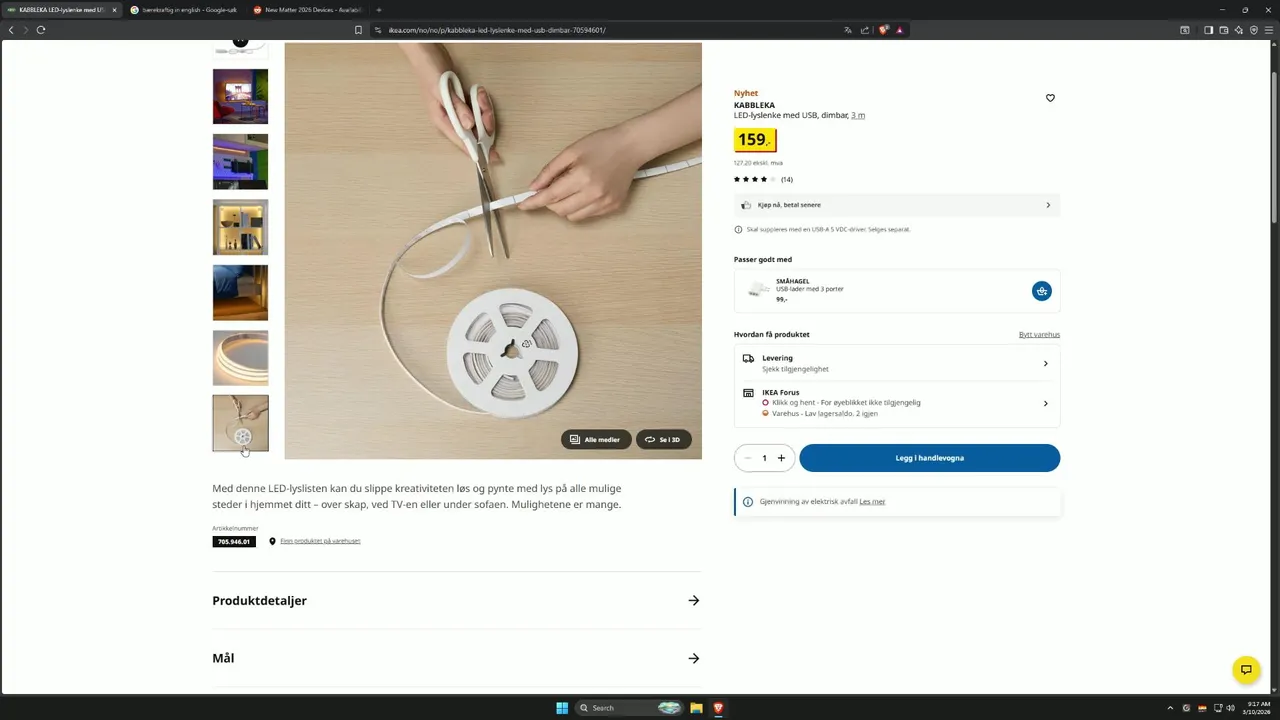Add SMÅHAGEL charger to cart with basket icon
This screenshot has height=720, width=1280.
[1042, 291]
